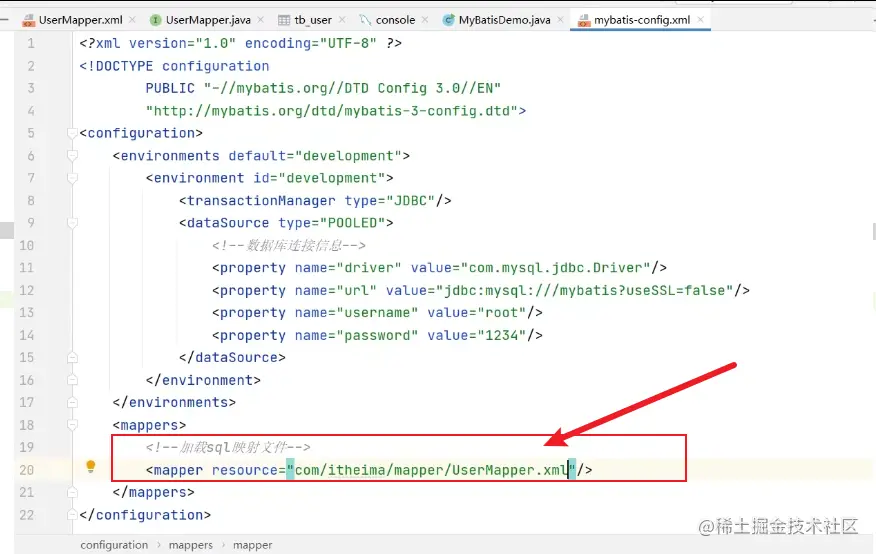Click the mapper breadcrumb
The width and height of the screenshot is (876, 554).
coord(253,545)
